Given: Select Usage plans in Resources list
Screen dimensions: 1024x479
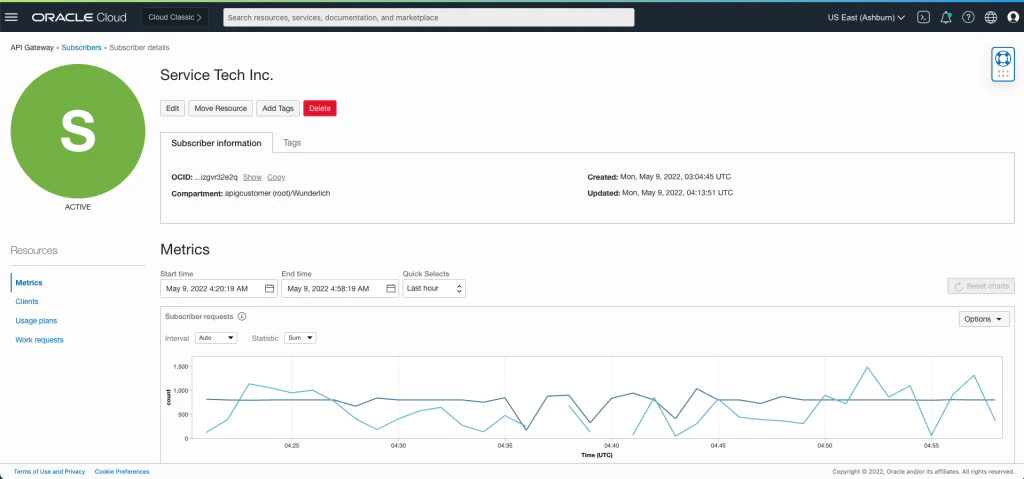Looking at the screenshot, I should (36, 321).
